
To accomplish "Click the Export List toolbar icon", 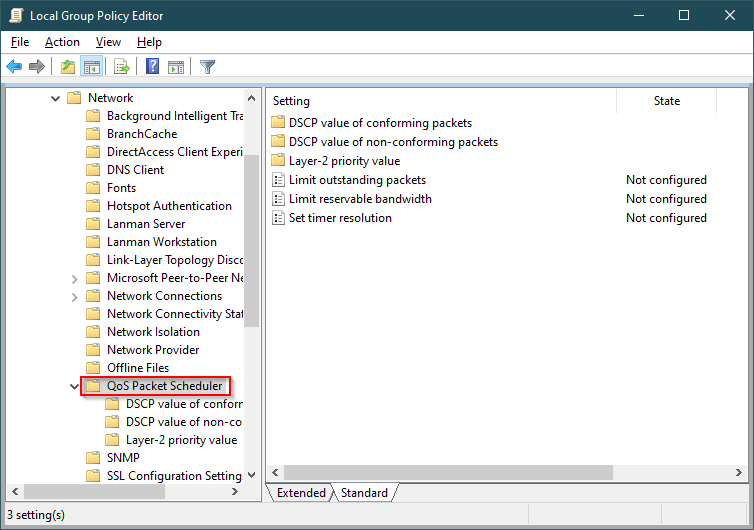I will tap(122, 66).
